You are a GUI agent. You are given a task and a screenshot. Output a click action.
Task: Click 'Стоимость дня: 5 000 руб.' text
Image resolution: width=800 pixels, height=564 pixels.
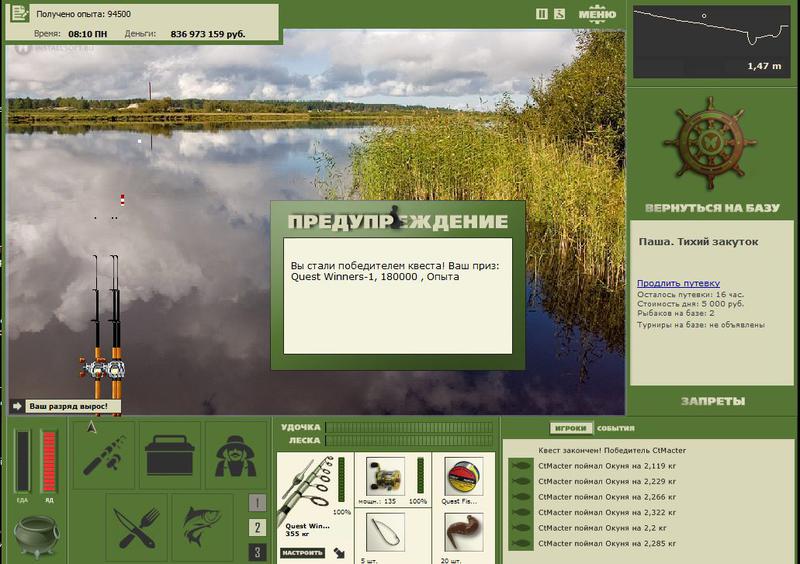coord(690,304)
